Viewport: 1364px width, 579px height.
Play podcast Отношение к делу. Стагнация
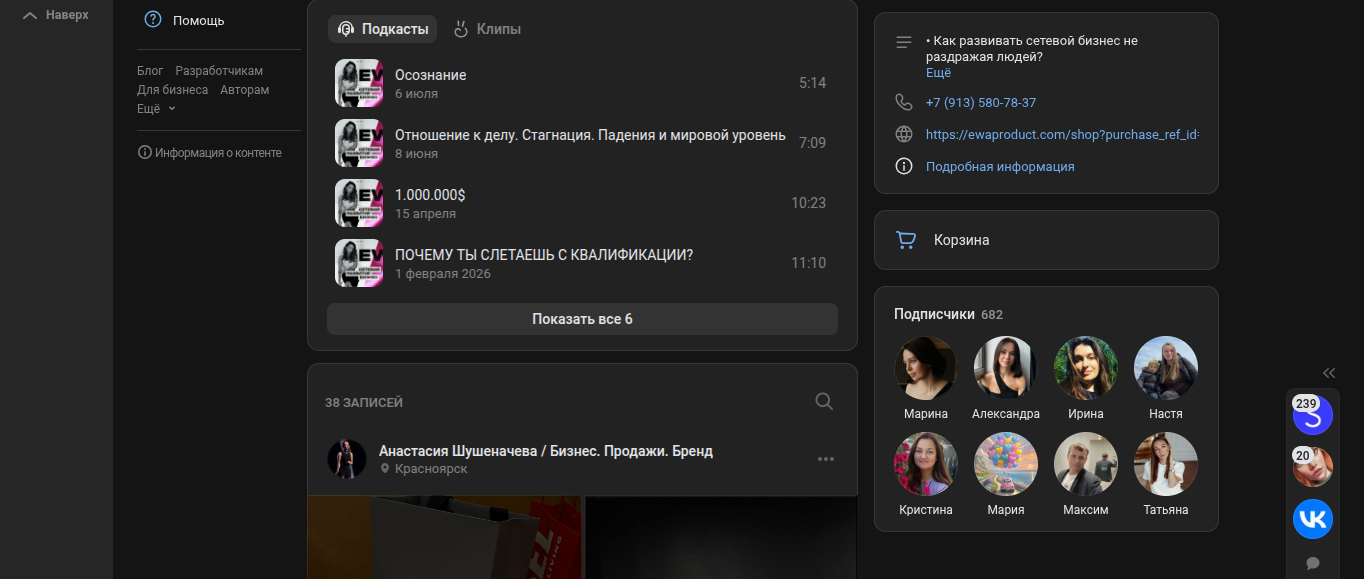click(582, 143)
